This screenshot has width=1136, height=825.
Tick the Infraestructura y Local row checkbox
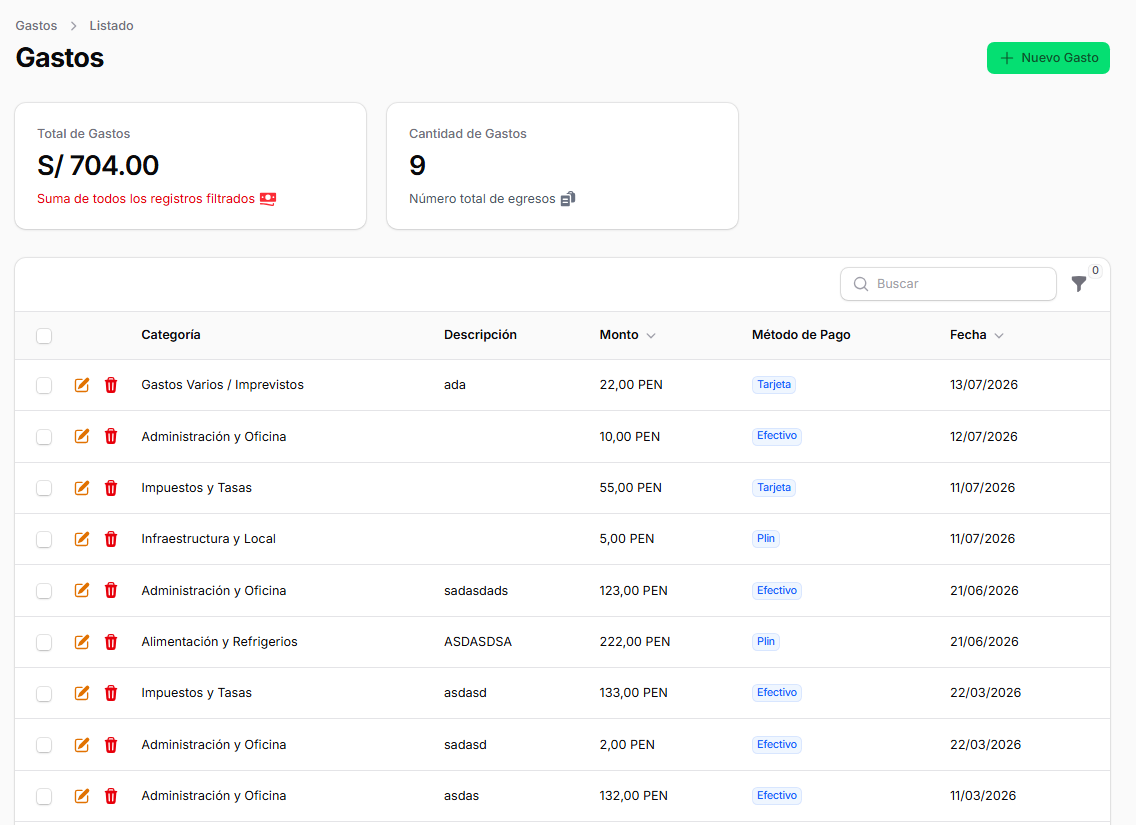[44, 540]
